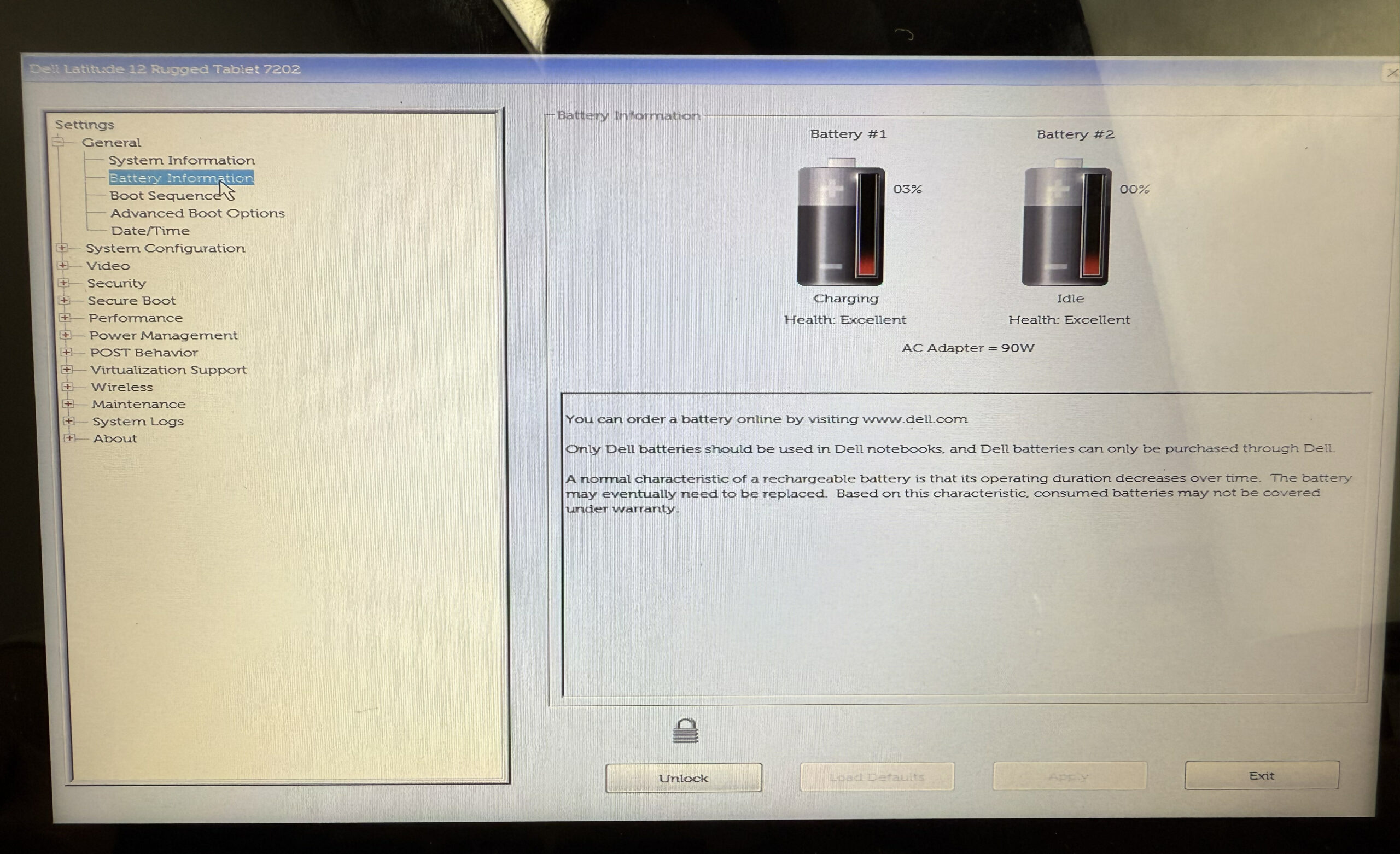Select the Performance label

click(136, 318)
